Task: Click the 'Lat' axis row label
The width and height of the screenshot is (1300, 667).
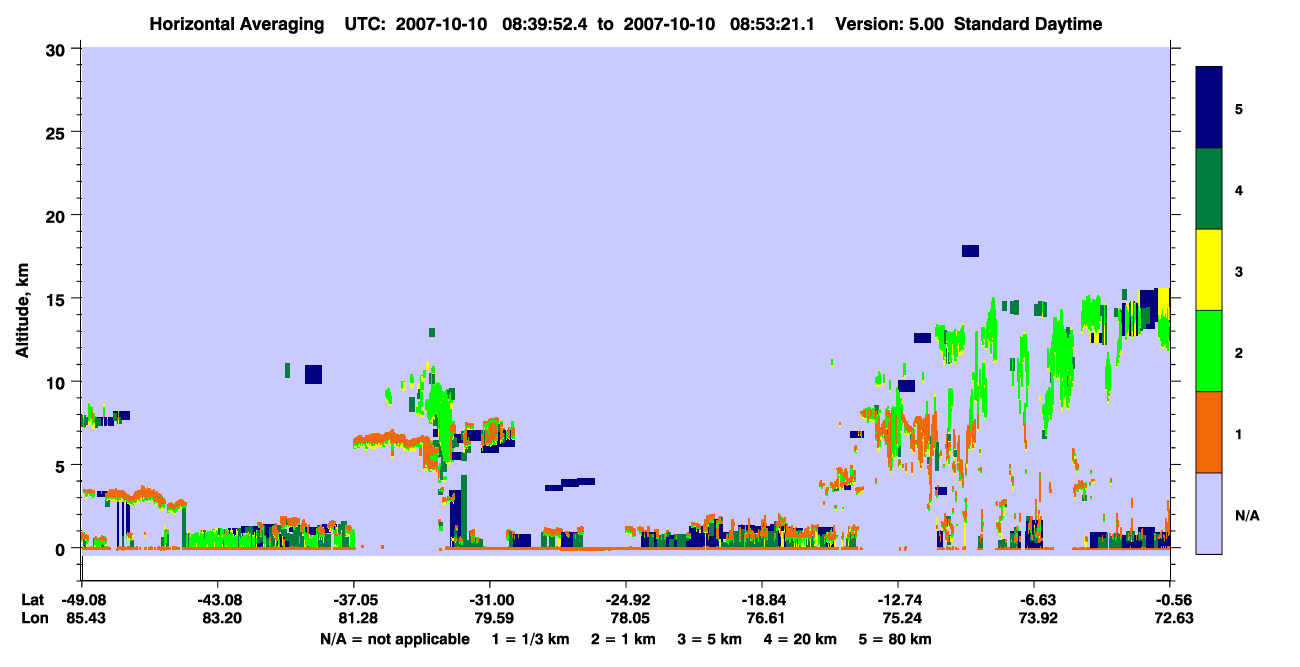Action: (32, 600)
